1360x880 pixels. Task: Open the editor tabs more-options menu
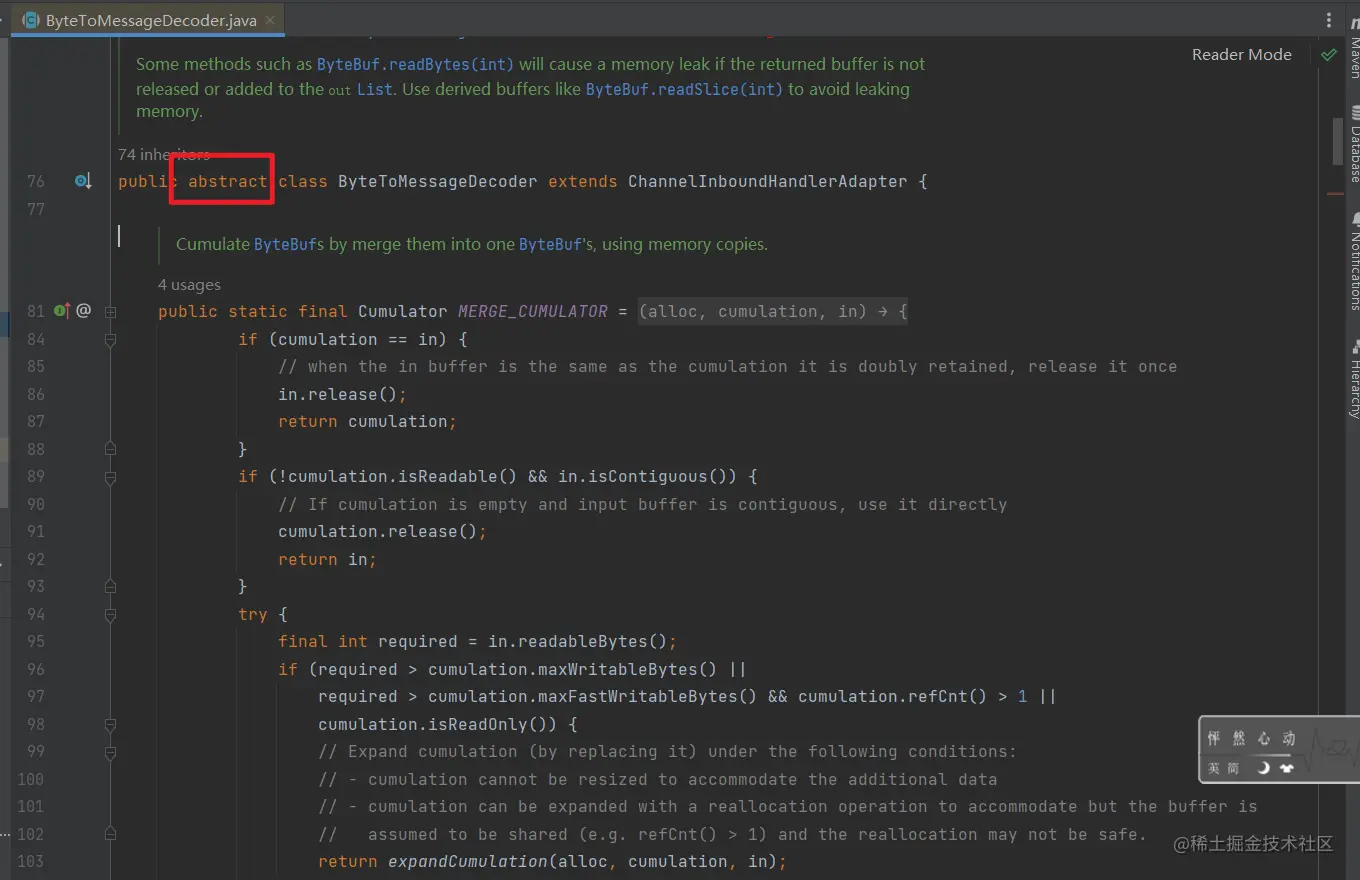[1329, 20]
